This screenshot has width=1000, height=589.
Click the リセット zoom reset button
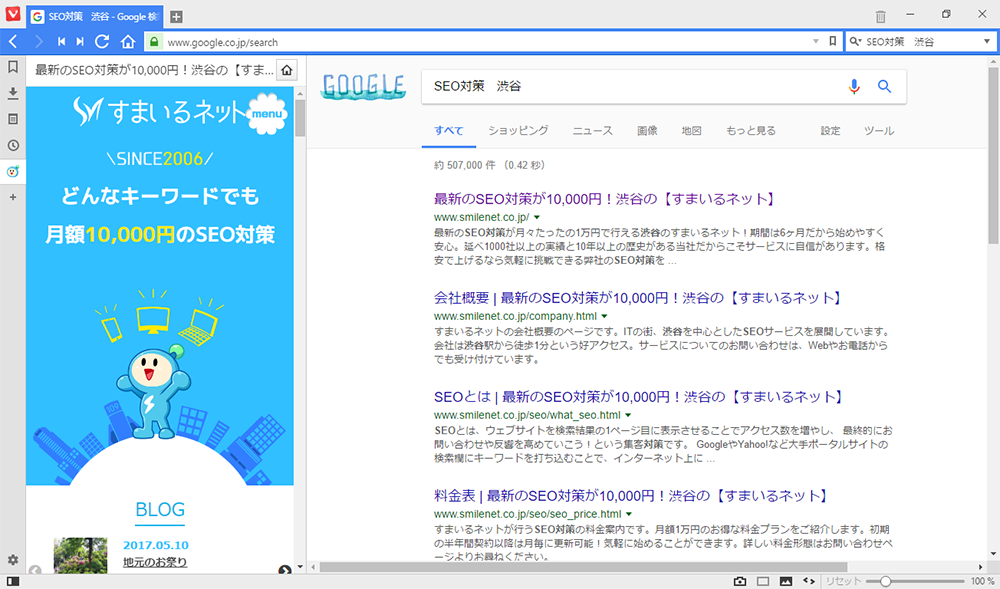coord(843,581)
